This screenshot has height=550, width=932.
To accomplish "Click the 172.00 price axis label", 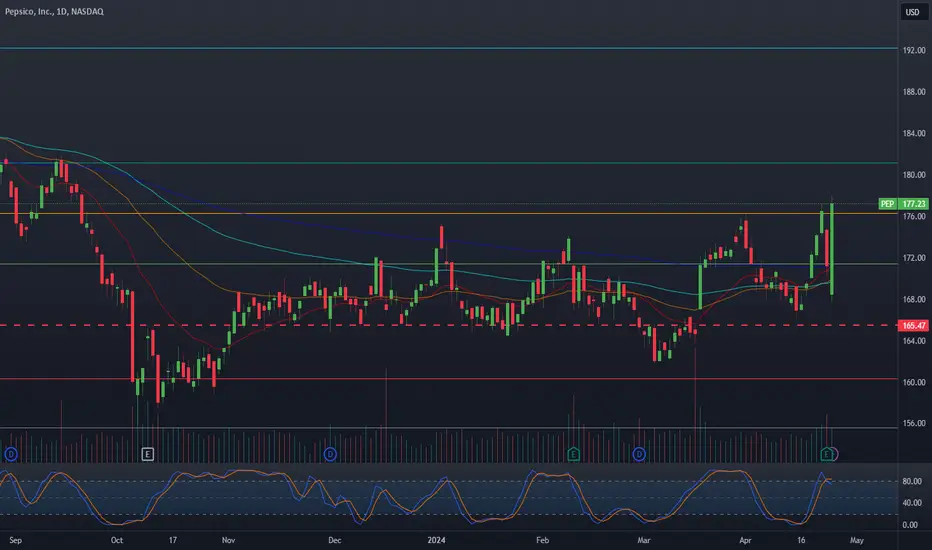I will [x=914, y=258].
